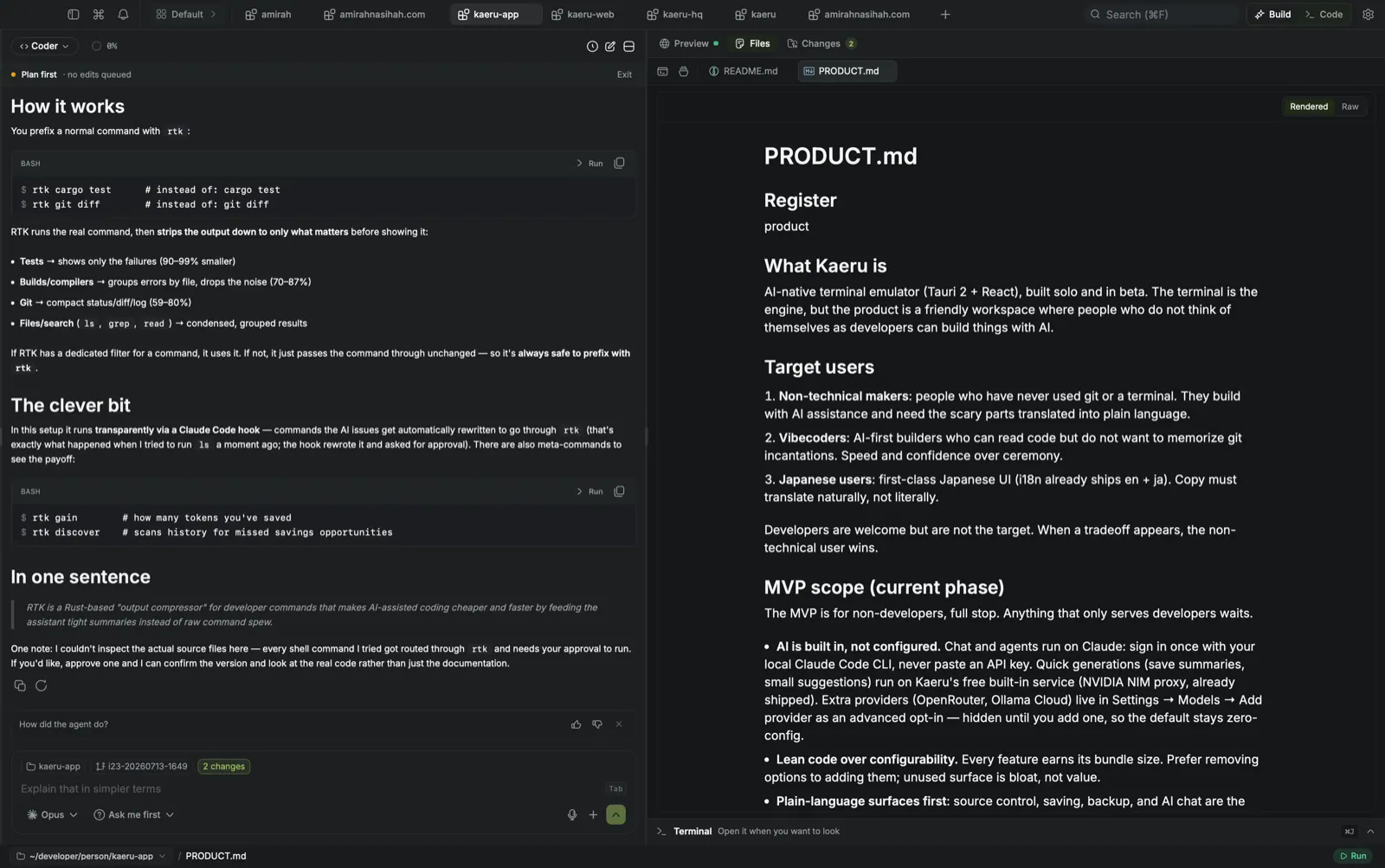Open chat history clock icon
The image size is (1385, 868).
click(x=592, y=46)
